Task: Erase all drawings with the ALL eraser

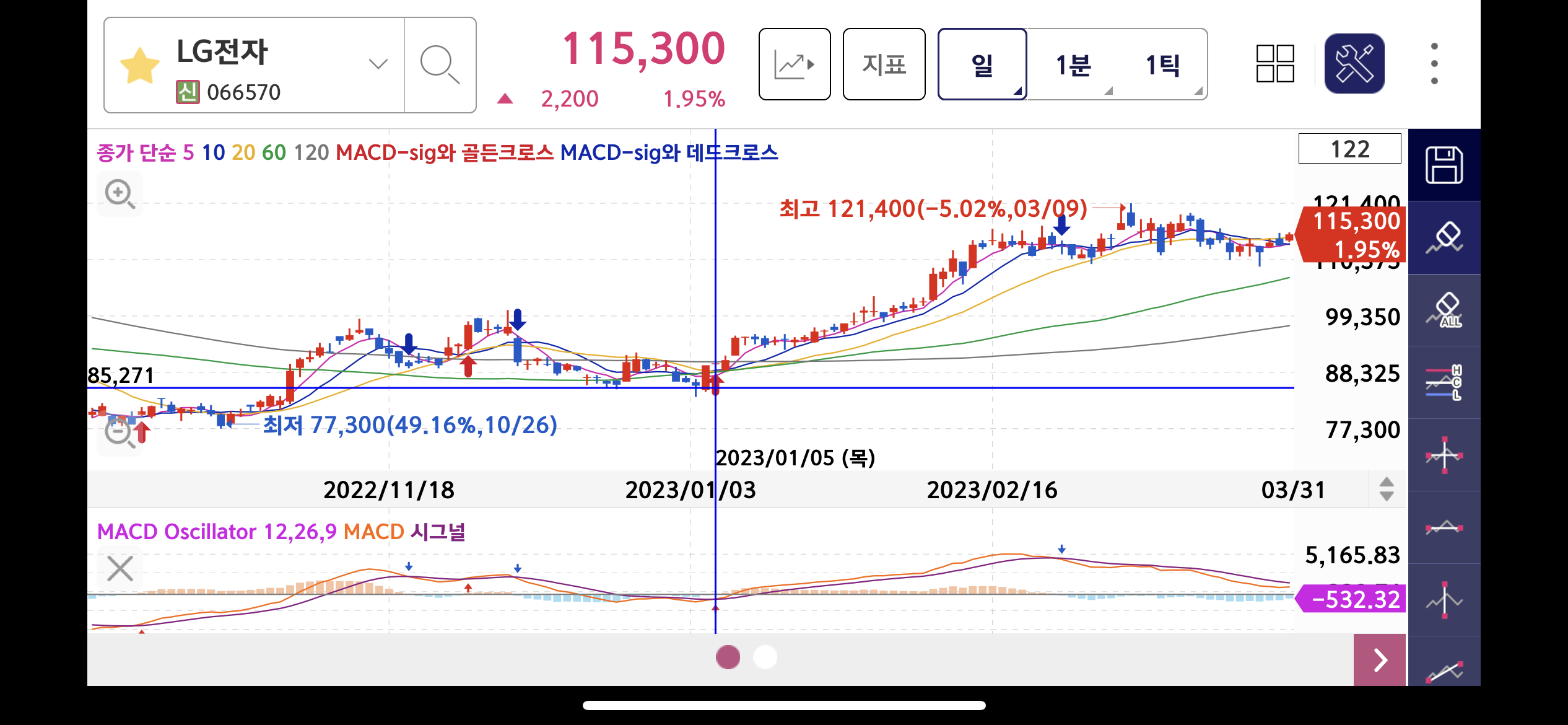Action: point(1444,310)
